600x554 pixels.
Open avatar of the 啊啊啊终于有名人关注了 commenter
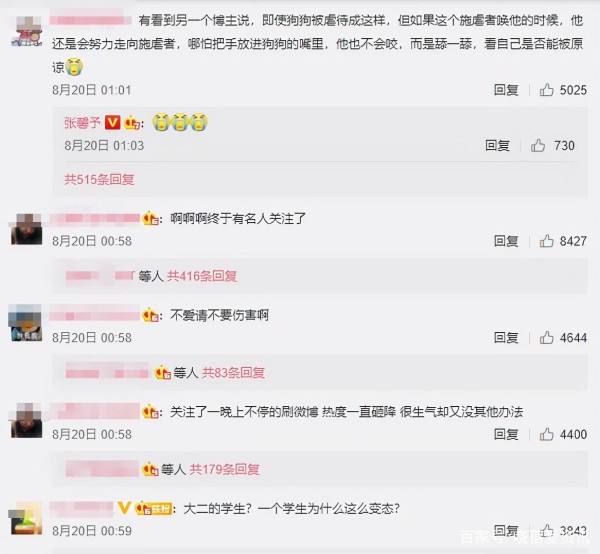(26, 229)
